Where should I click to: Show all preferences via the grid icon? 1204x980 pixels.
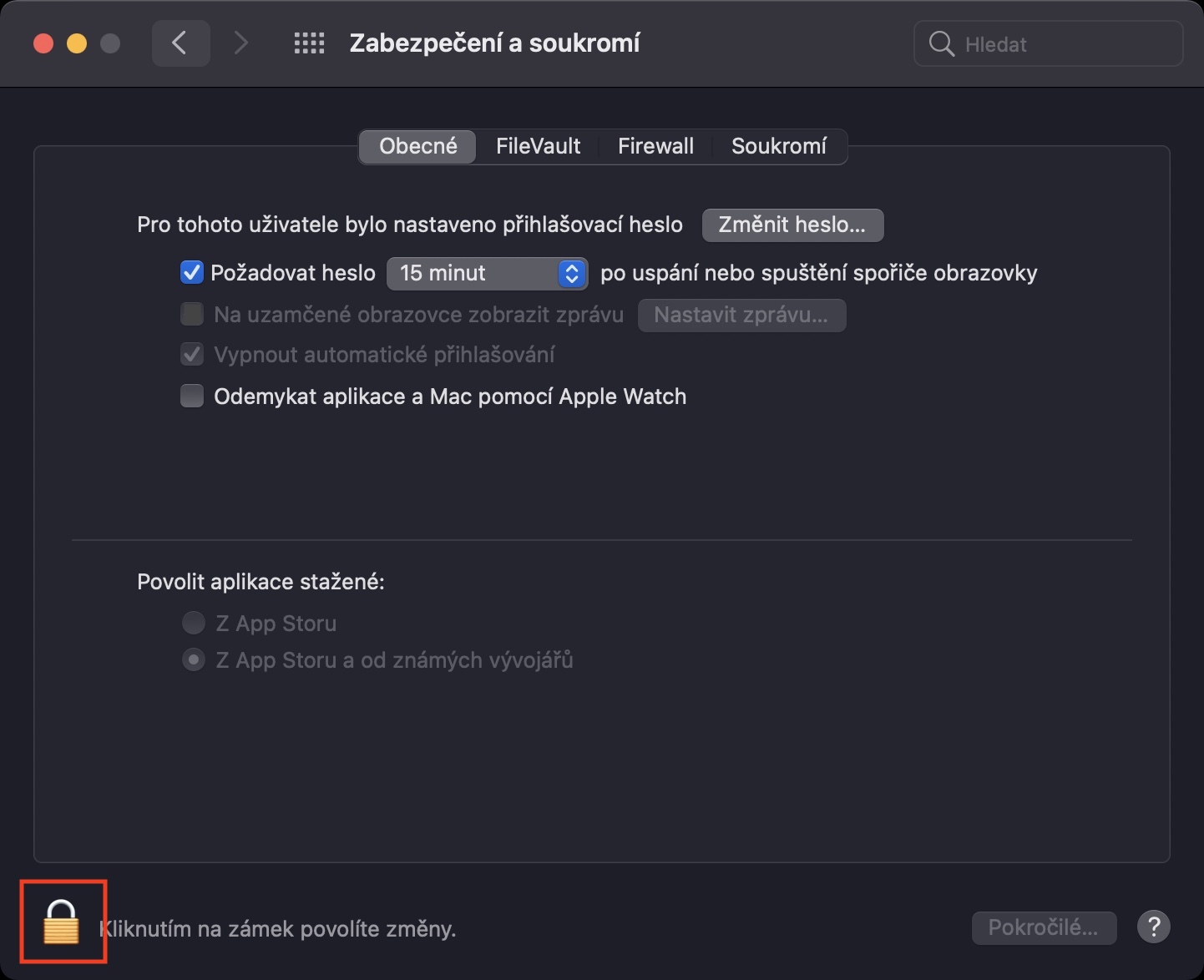click(309, 43)
